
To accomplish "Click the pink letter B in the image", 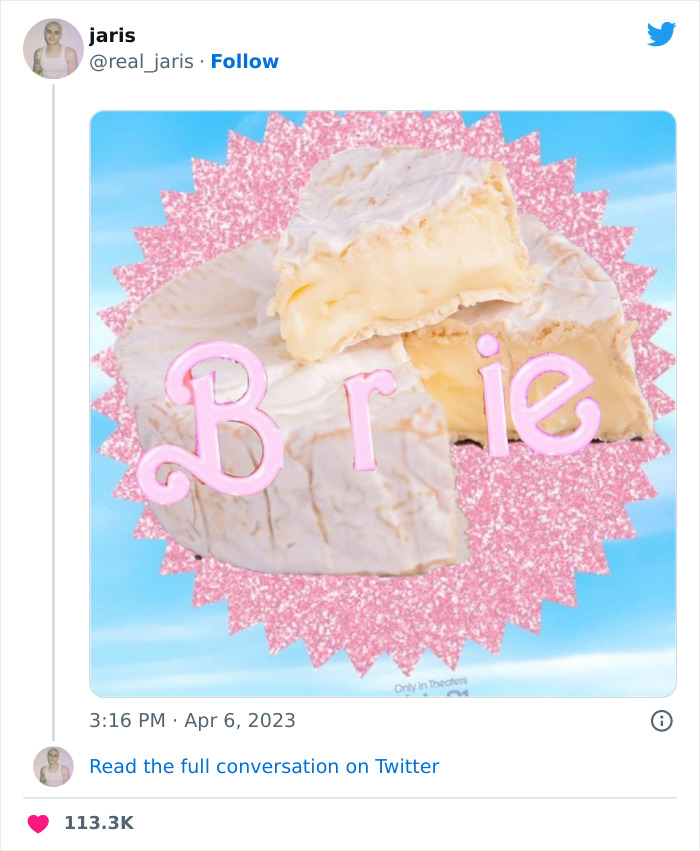I will pyautogui.click(x=209, y=419).
